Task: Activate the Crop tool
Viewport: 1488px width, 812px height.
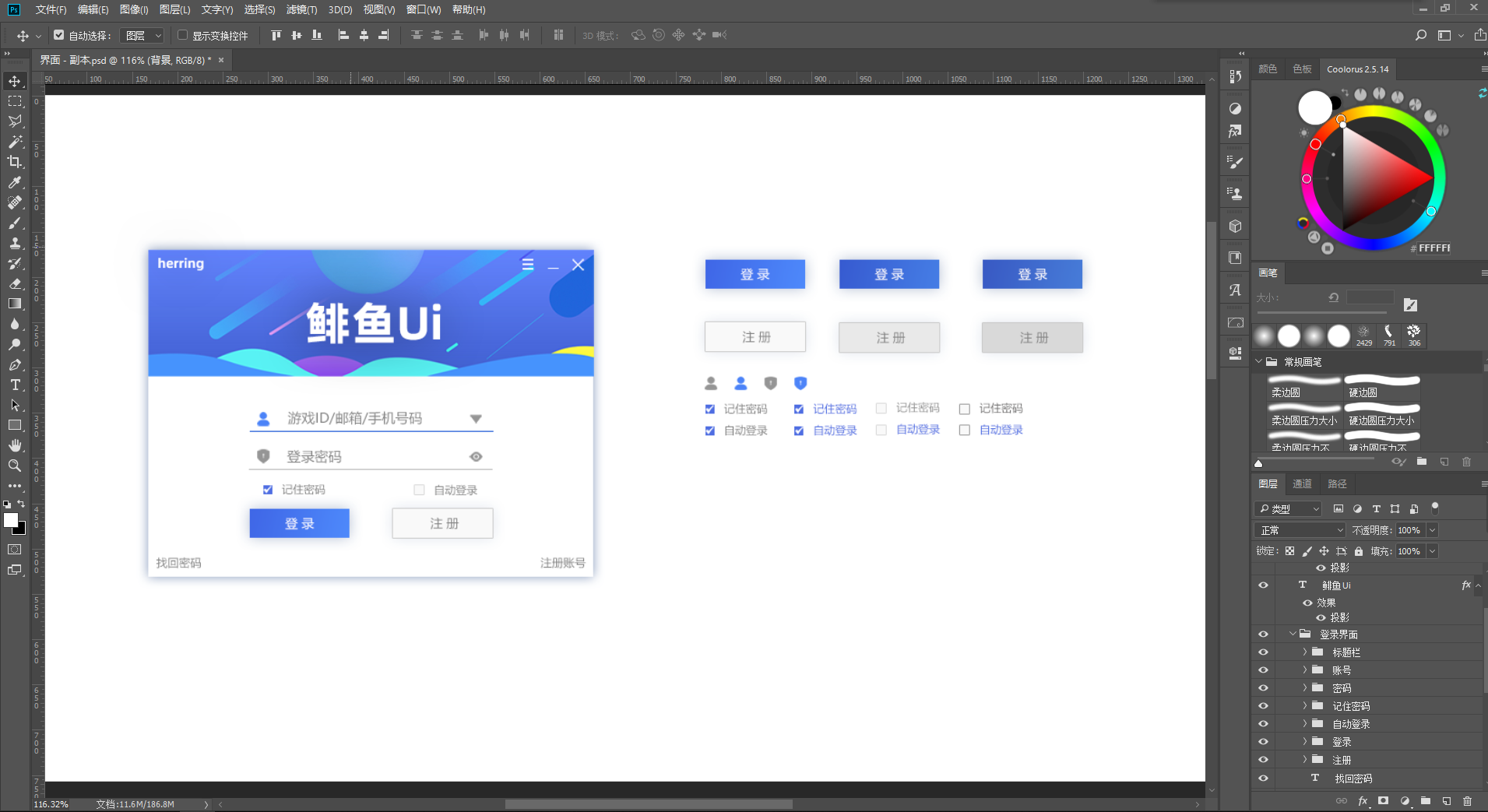Action: pos(15,162)
